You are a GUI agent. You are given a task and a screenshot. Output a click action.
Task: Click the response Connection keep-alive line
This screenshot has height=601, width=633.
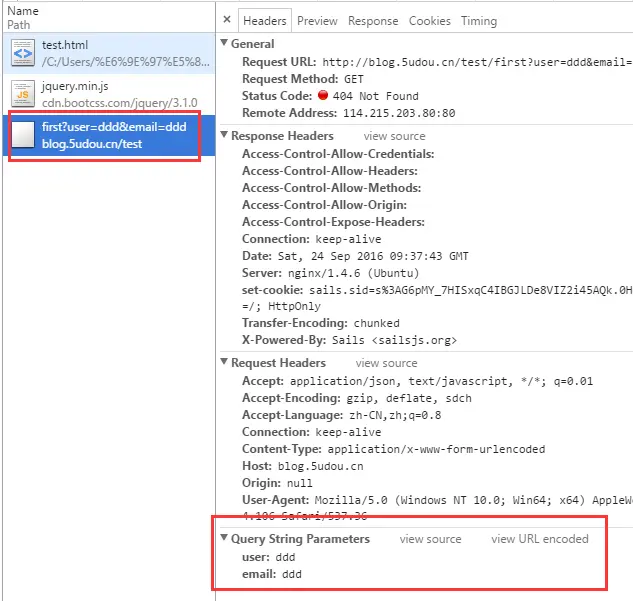click(311, 239)
